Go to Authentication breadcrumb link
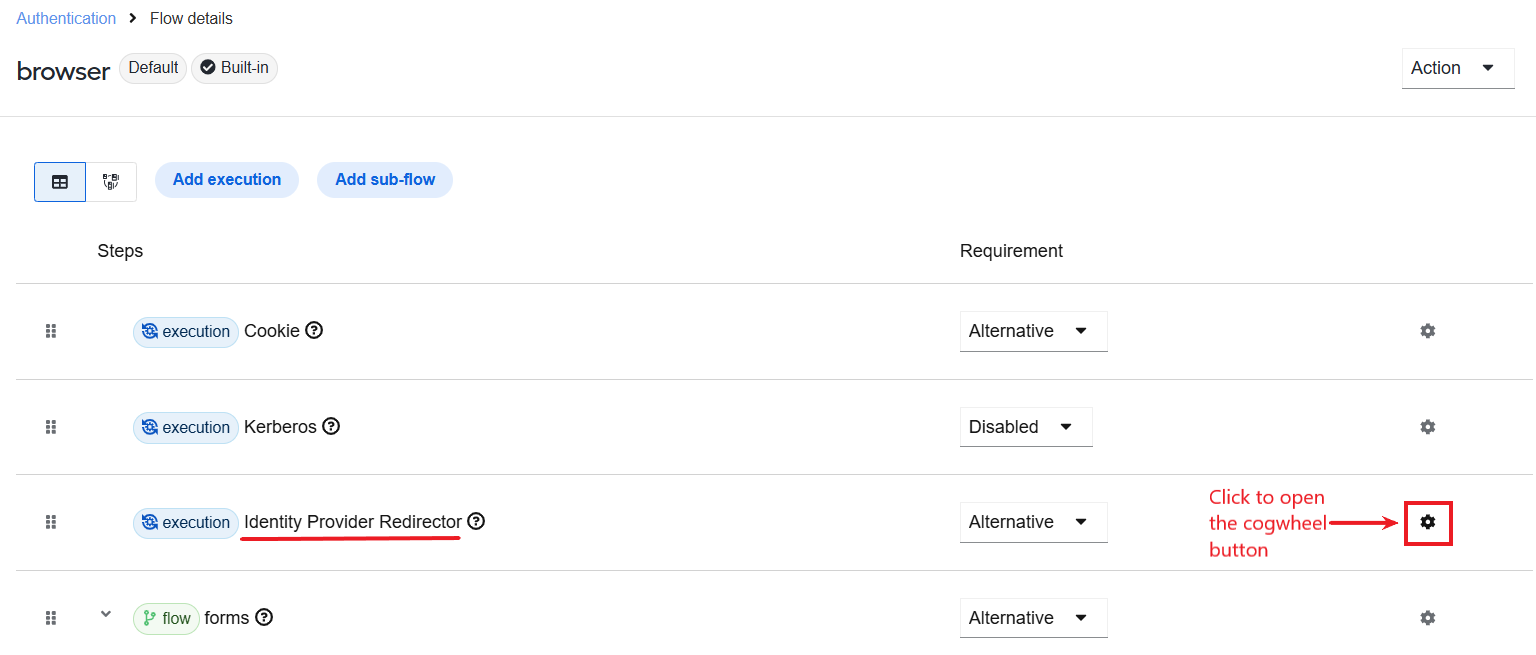The height and width of the screenshot is (655, 1536). pos(66,18)
